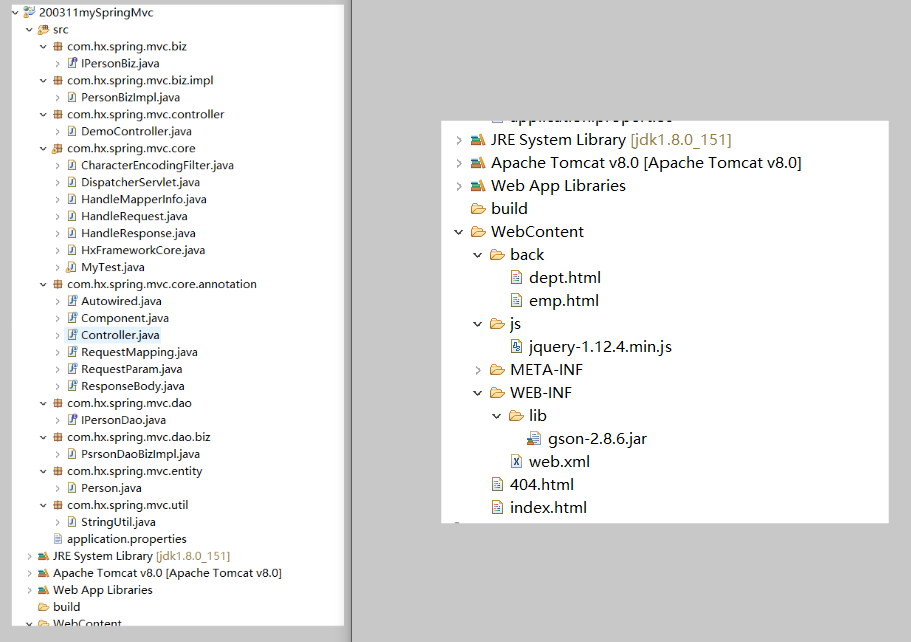
Task: Select the build folder in right panel
Action: tap(509, 209)
